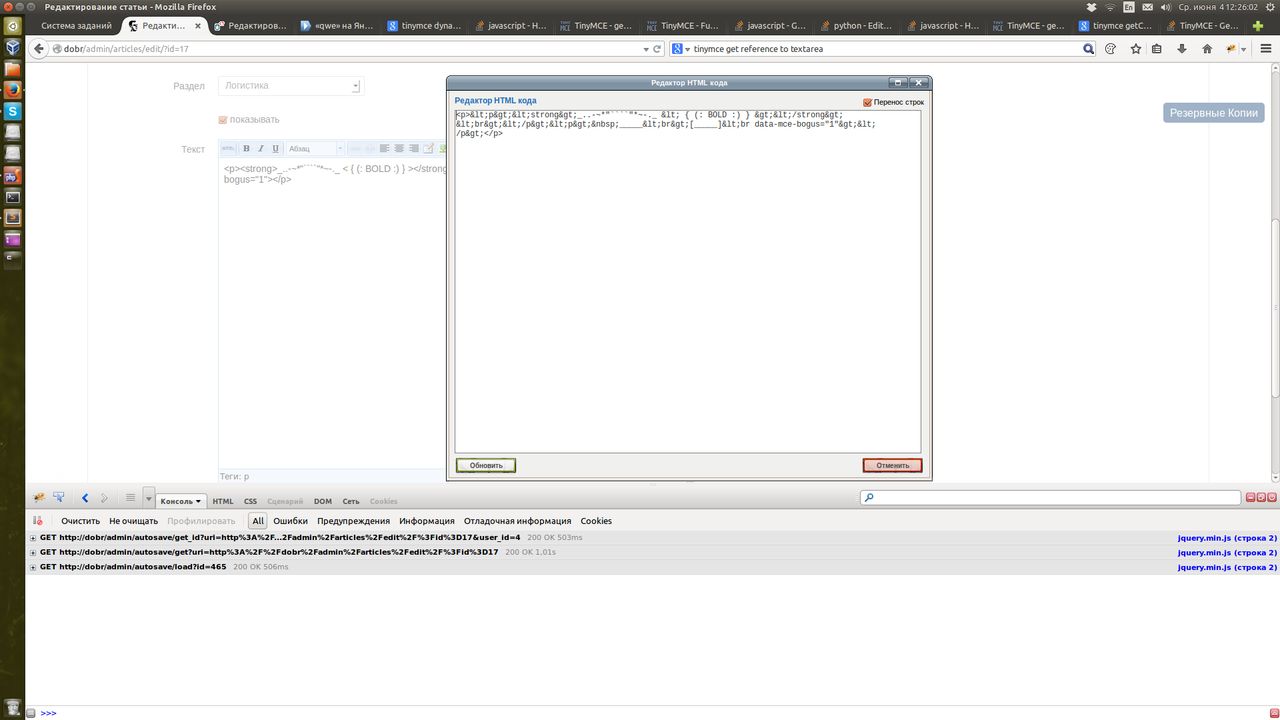
Task: Open the 'Раздел' Логистика dropdown
Action: click(290, 86)
